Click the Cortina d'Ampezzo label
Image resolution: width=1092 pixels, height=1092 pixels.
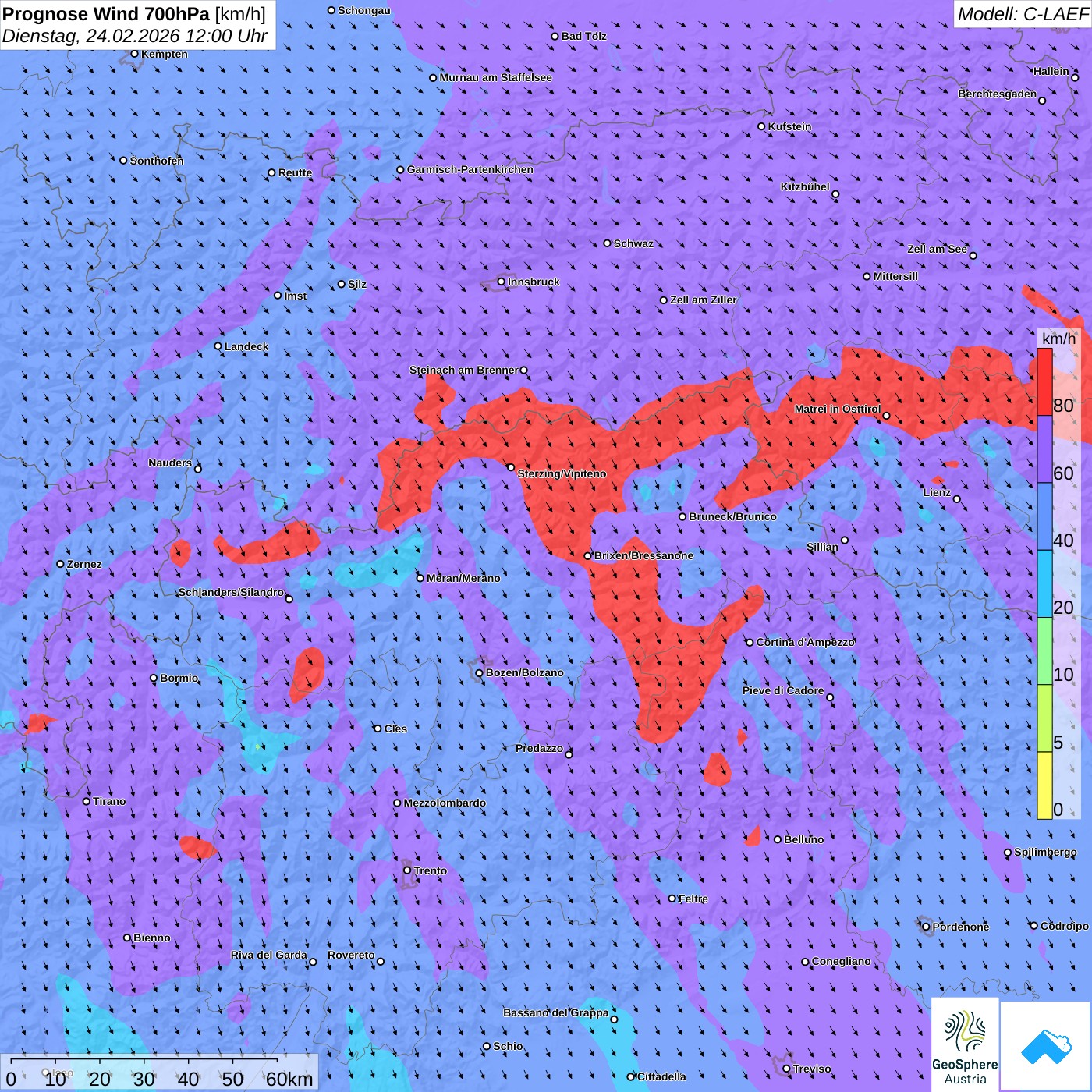(805, 642)
